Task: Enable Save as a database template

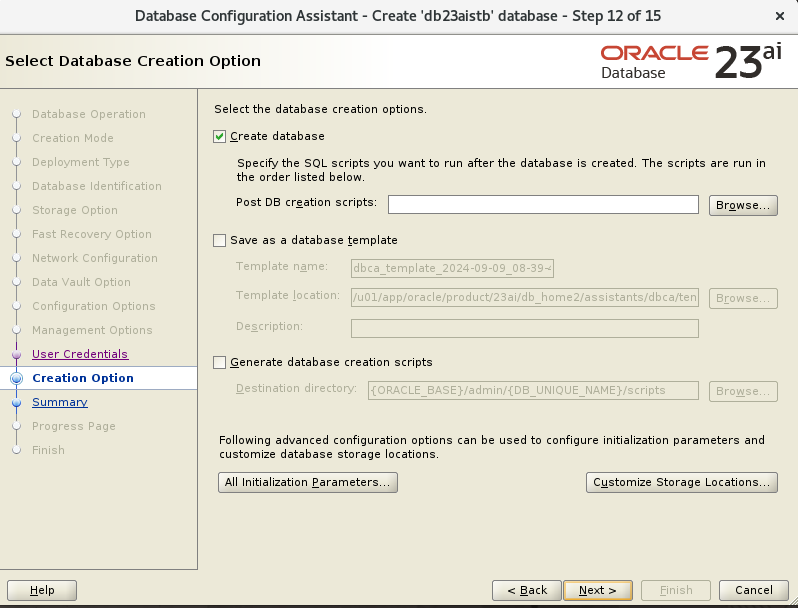Action: click(219, 240)
